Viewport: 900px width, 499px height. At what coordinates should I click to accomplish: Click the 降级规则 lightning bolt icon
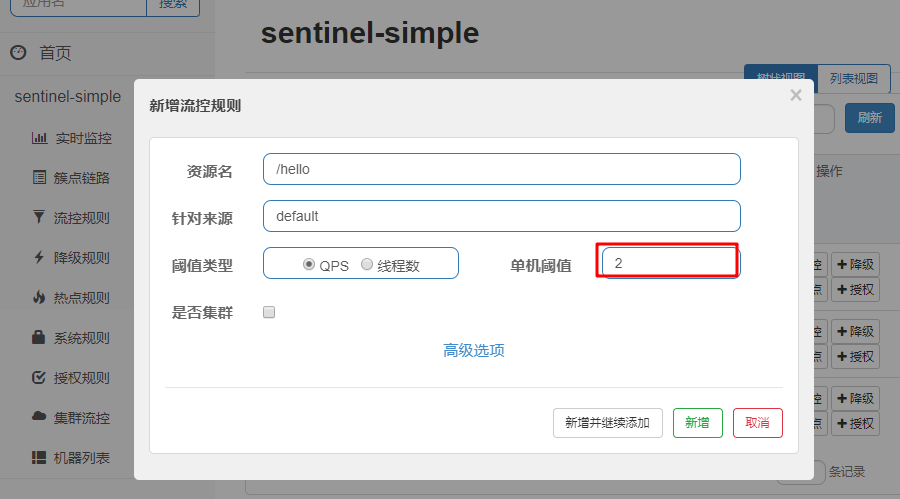[40, 258]
